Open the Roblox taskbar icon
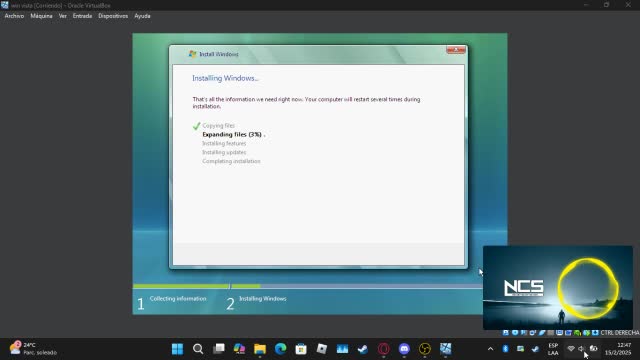640x360 pixels. [x=322, y=349]
